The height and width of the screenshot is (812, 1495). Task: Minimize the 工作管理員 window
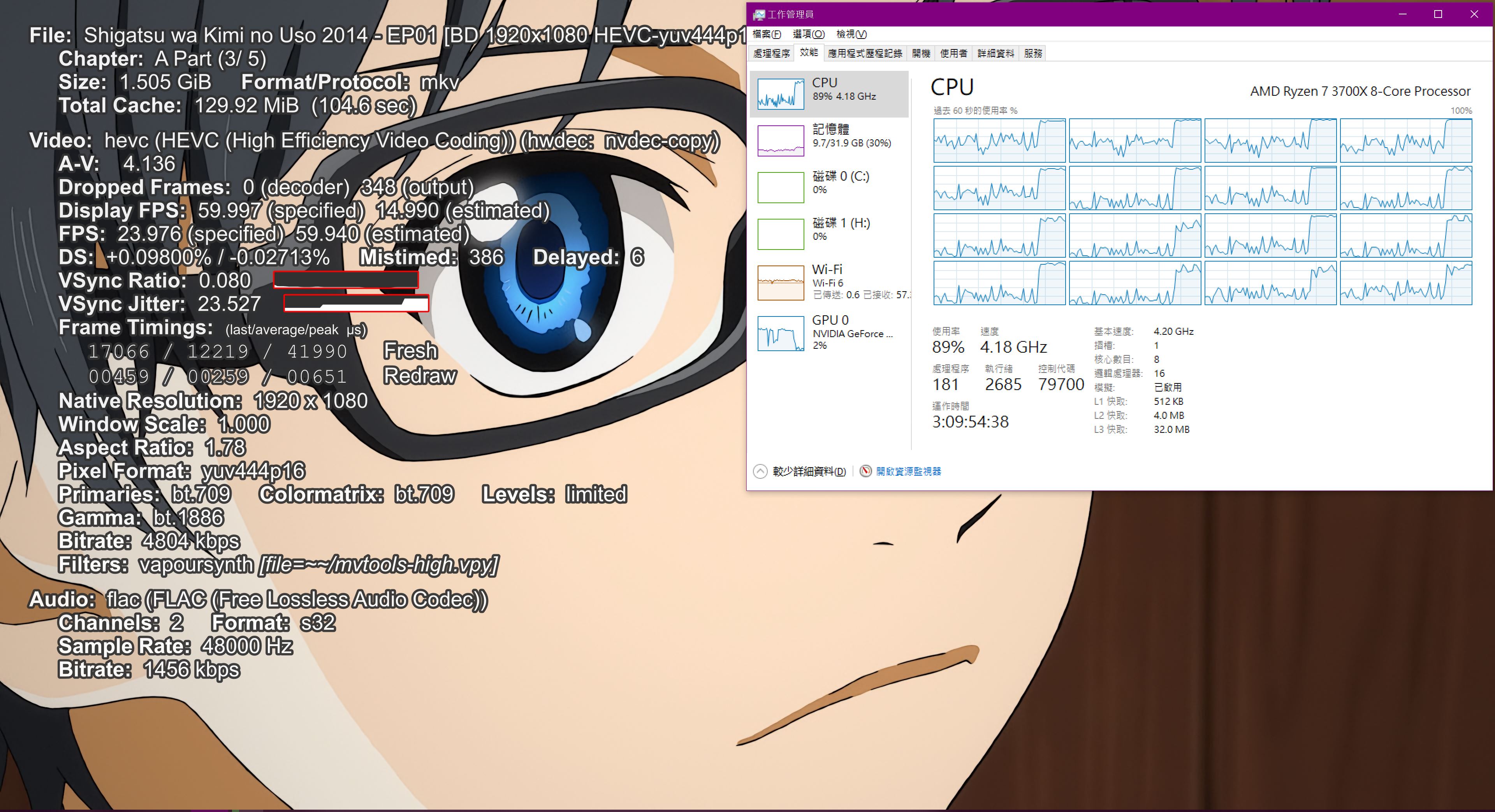pyautogui.click(x=1402, y=14)
